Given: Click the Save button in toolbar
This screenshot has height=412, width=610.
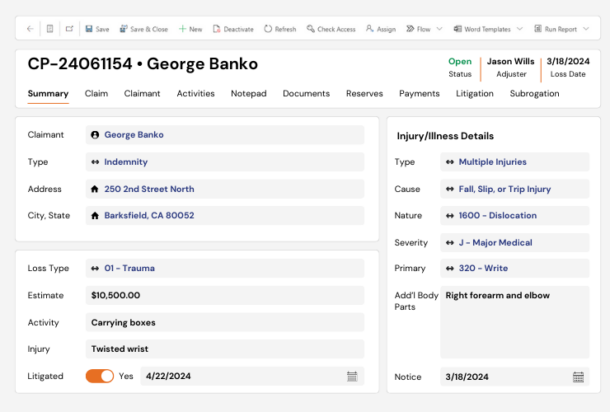Looking at the screenshot, I should (x=97, y=29).
